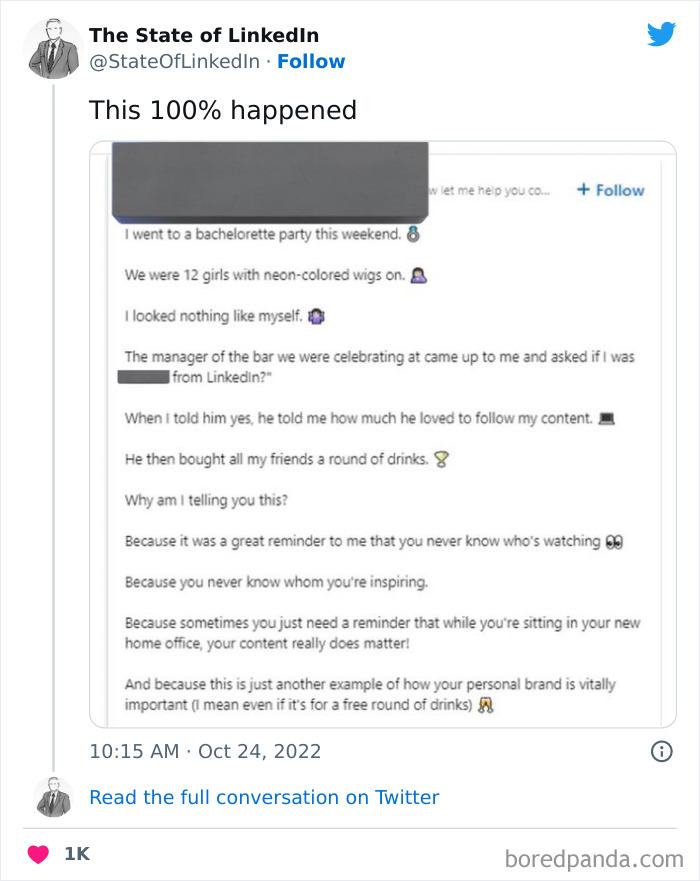
Task: Click the '10:15 AM · Oct 24, 2022' timestamp
Action: click(205, 751)
